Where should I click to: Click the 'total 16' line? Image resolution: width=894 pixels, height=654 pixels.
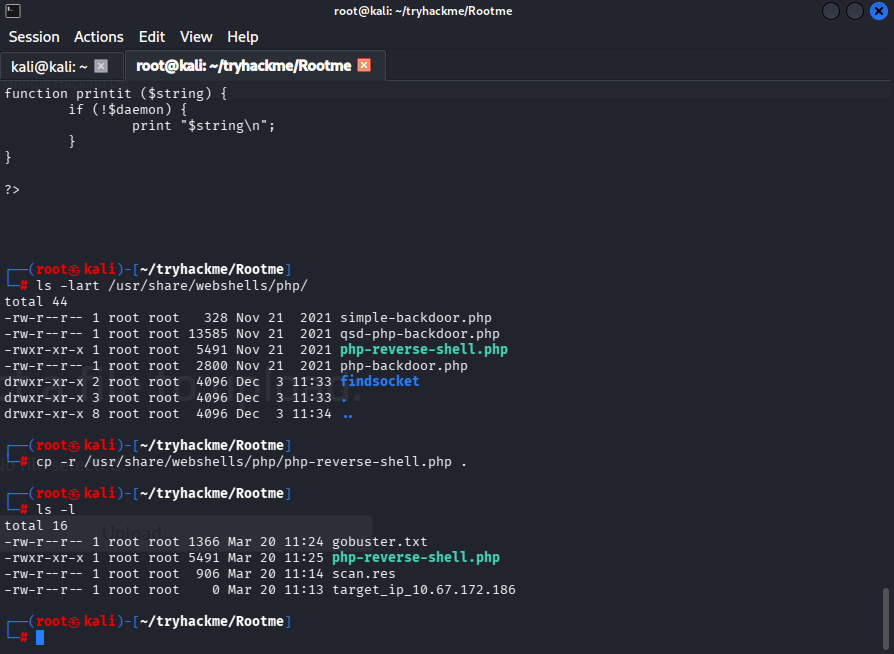(36, 526)
